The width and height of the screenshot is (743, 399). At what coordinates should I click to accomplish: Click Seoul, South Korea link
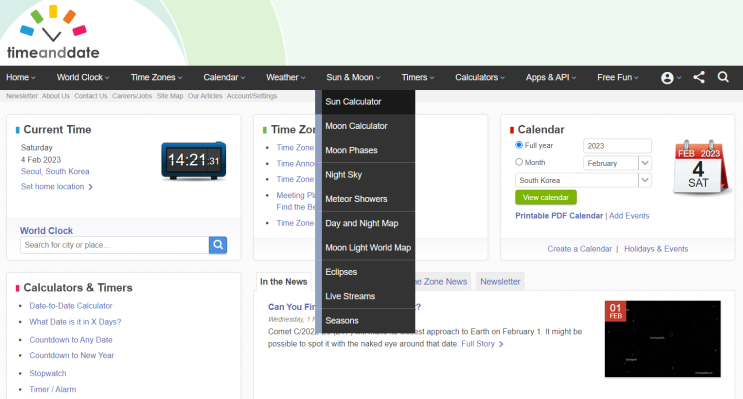[55, 172]
